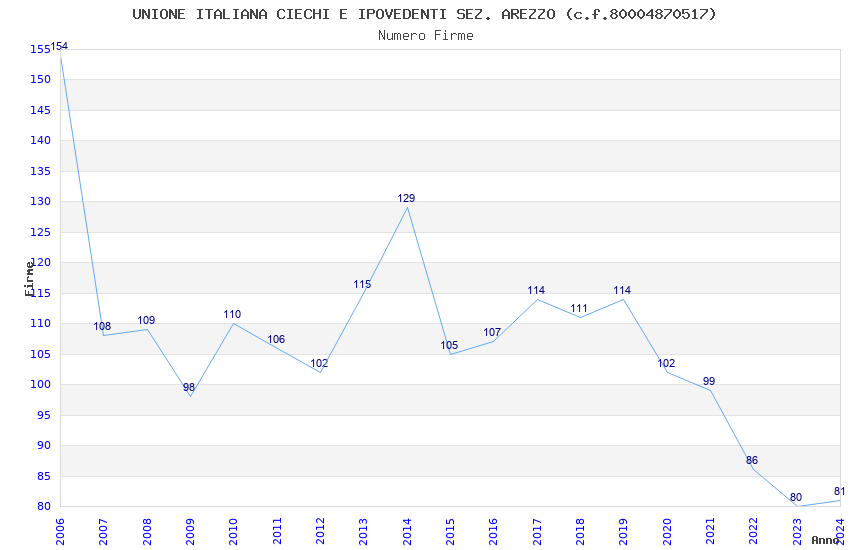Click the chart title 'UNIONE ITALIANA CIECHI E IPOVEDENTI SEZ. AREZZO'

click(x=344, y=14)
